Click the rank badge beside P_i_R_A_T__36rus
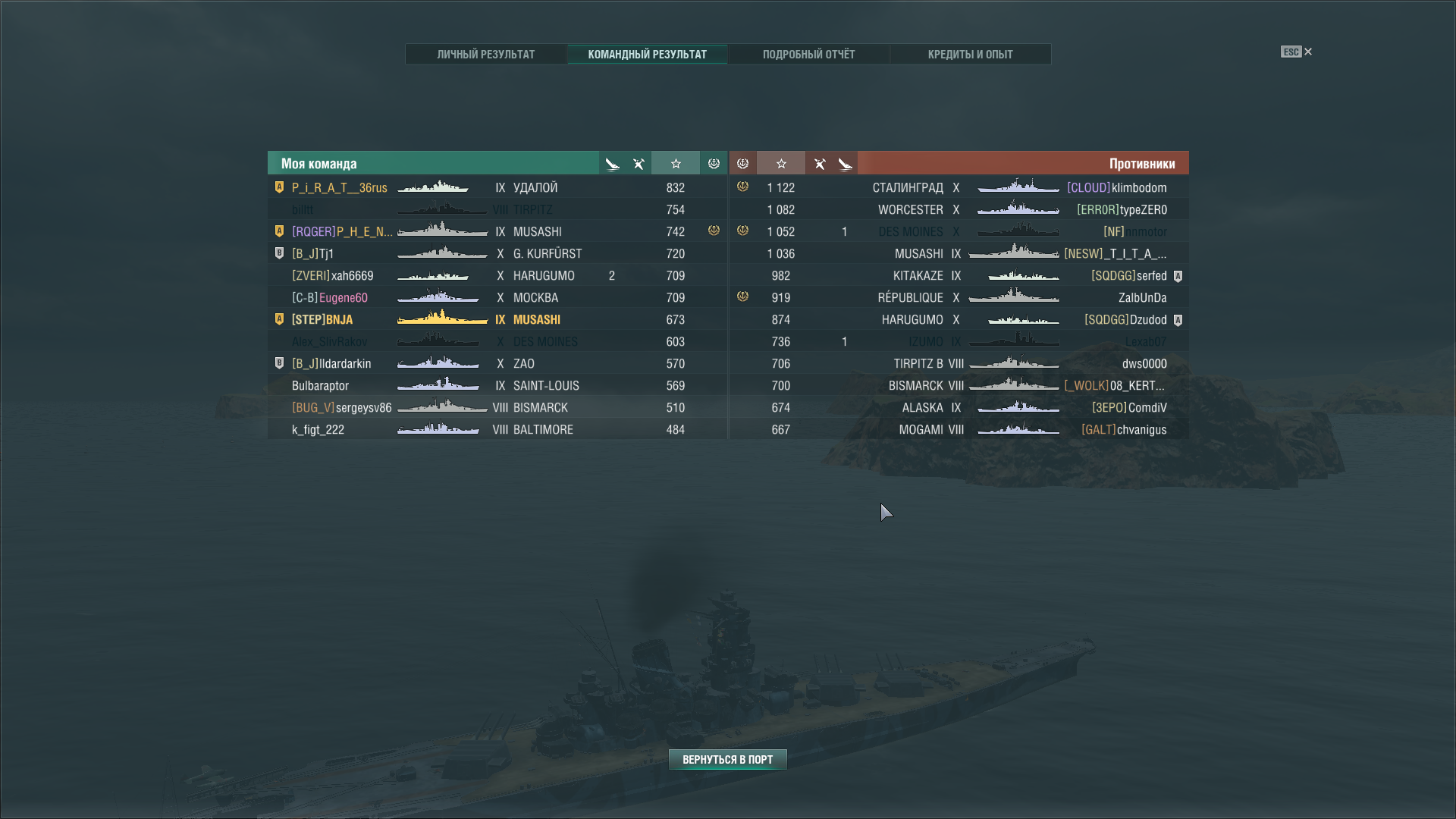The image size is (1456, 819). (279, 187)
